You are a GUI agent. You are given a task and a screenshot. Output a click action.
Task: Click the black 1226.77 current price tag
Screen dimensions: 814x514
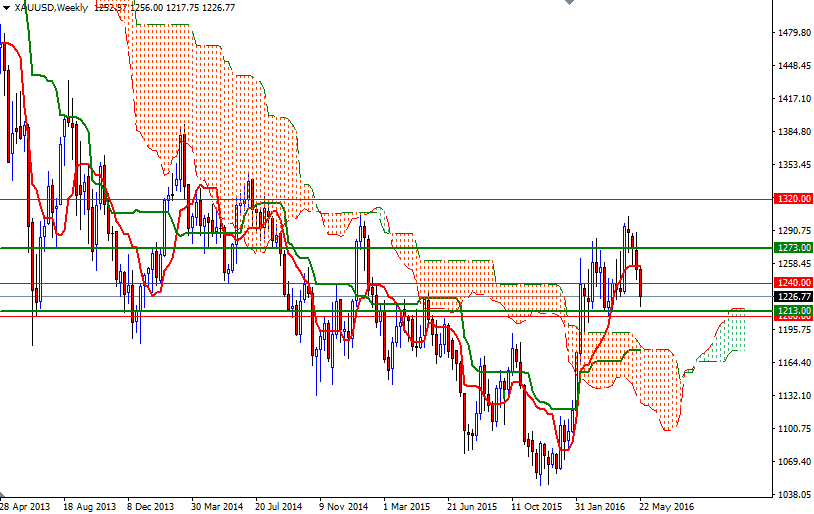click(793, 297)
